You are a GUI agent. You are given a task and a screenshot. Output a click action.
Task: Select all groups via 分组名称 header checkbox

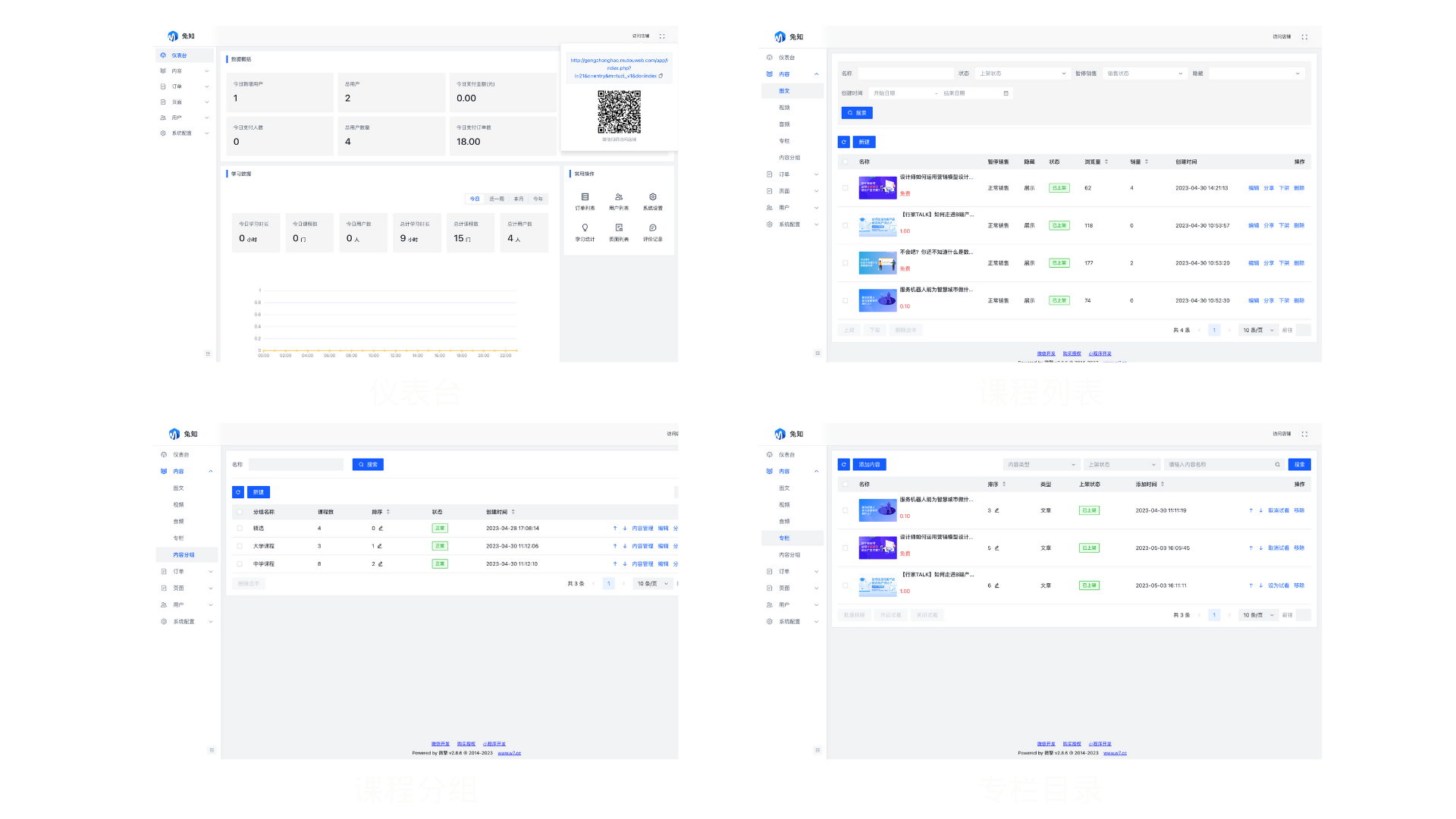coord(240,512)
